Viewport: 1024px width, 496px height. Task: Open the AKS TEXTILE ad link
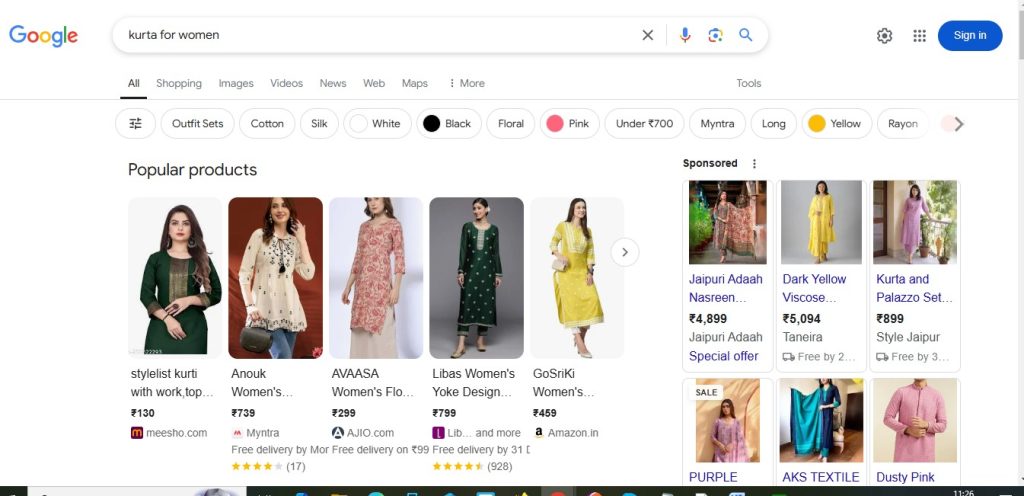click(821, 477)
